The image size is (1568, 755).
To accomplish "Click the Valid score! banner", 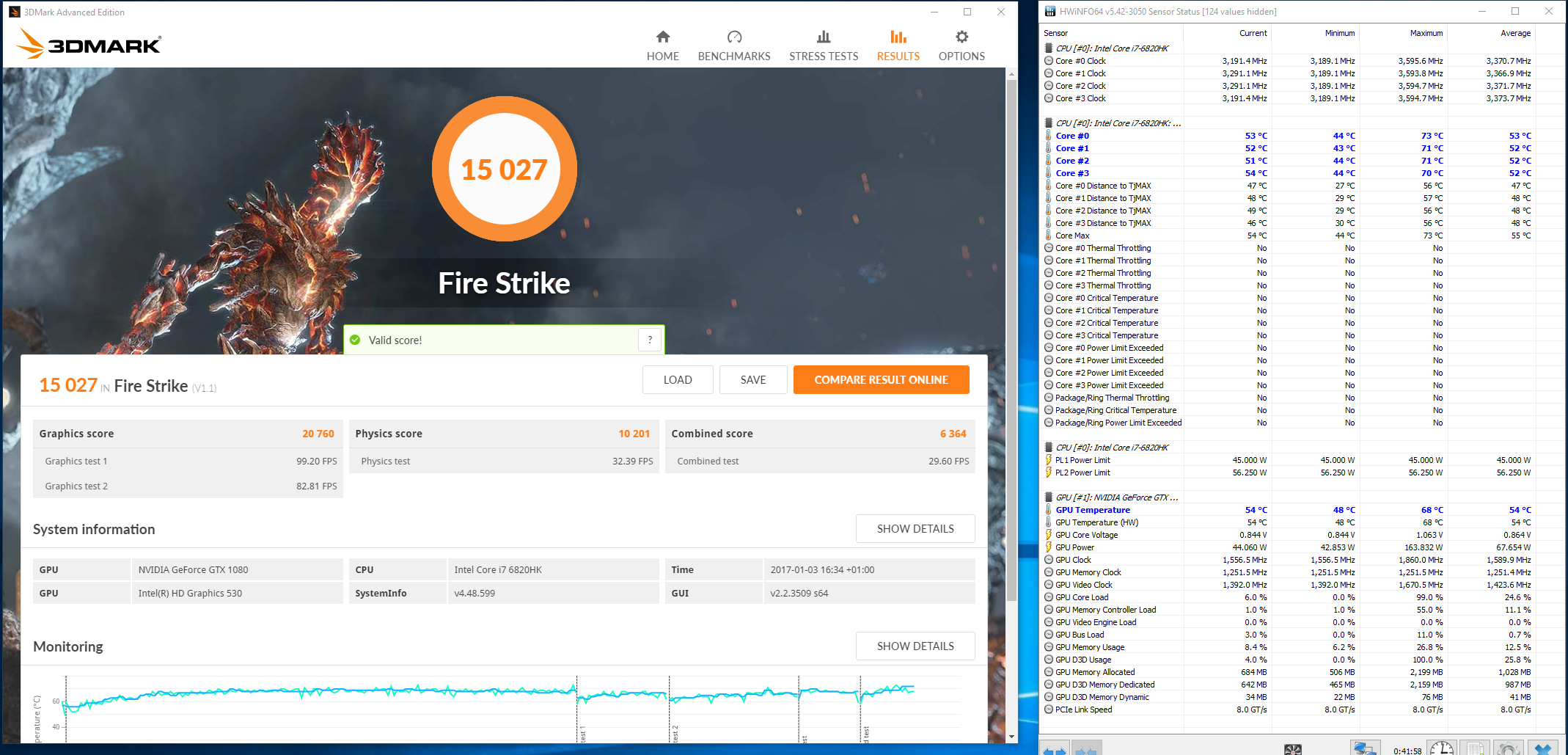I will coord(504,340).
